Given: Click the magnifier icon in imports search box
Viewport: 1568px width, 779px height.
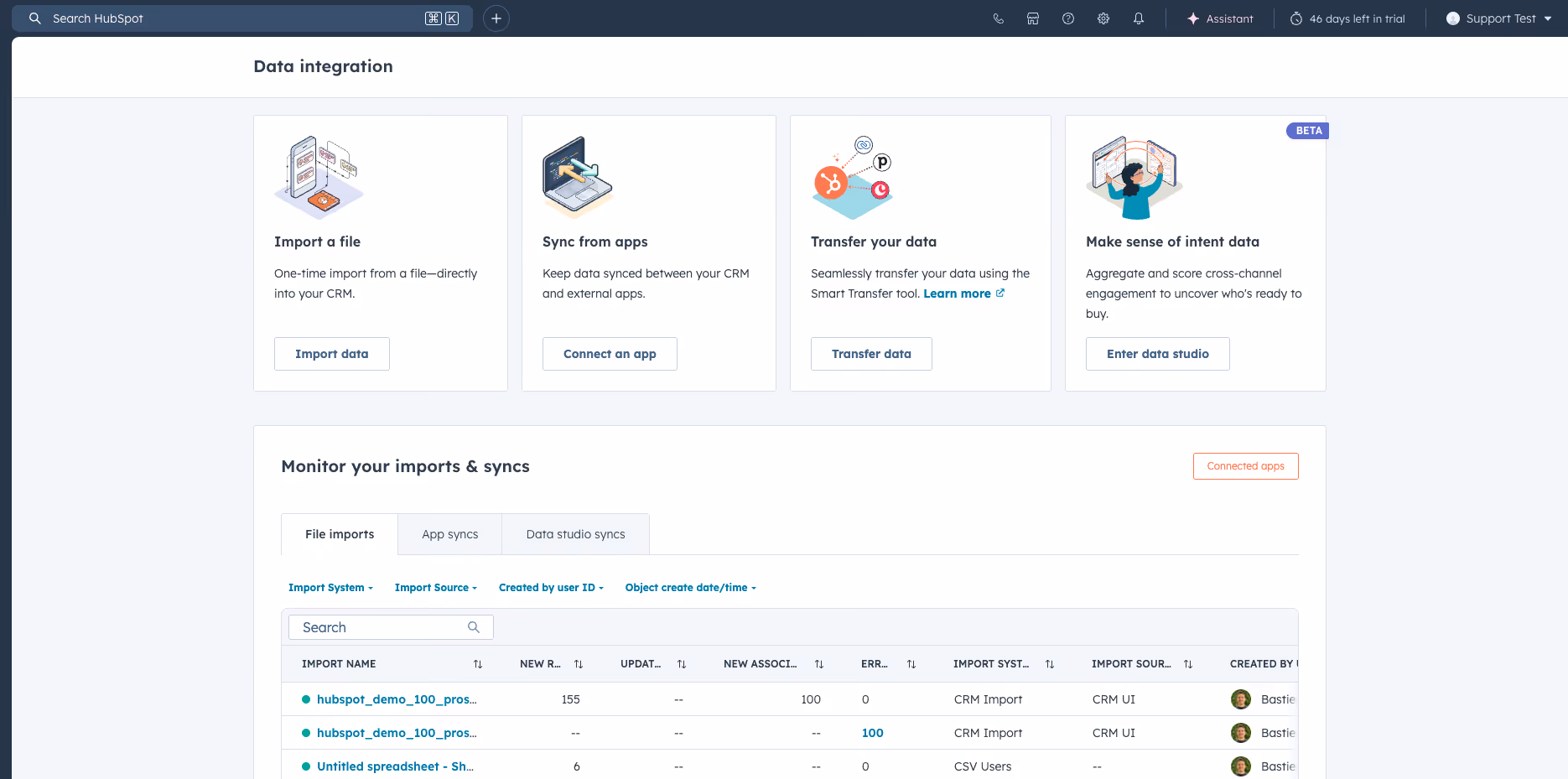Looking at the screenshot, I should point(473,626).
